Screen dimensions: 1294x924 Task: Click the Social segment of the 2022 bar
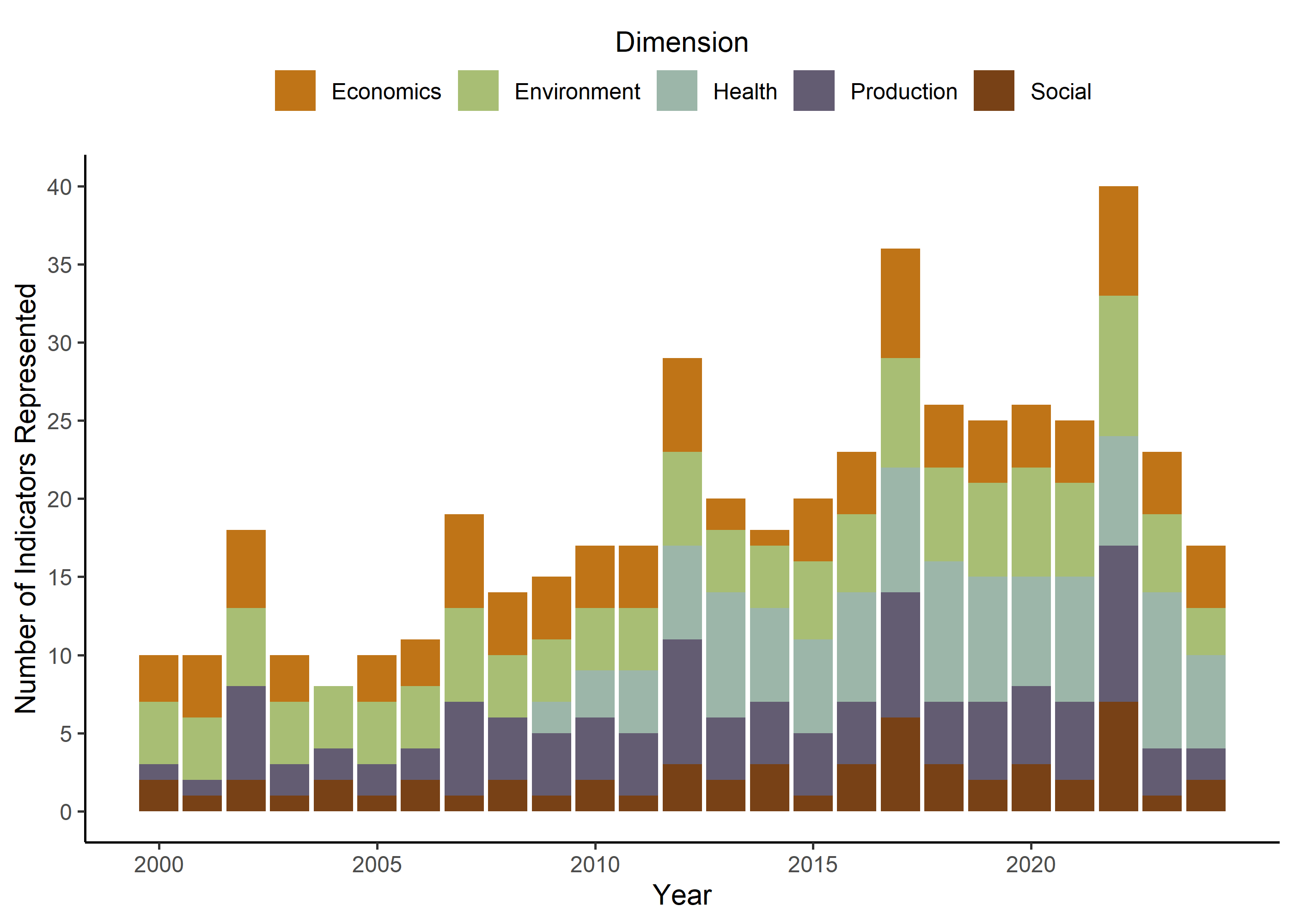point(1118,756)
